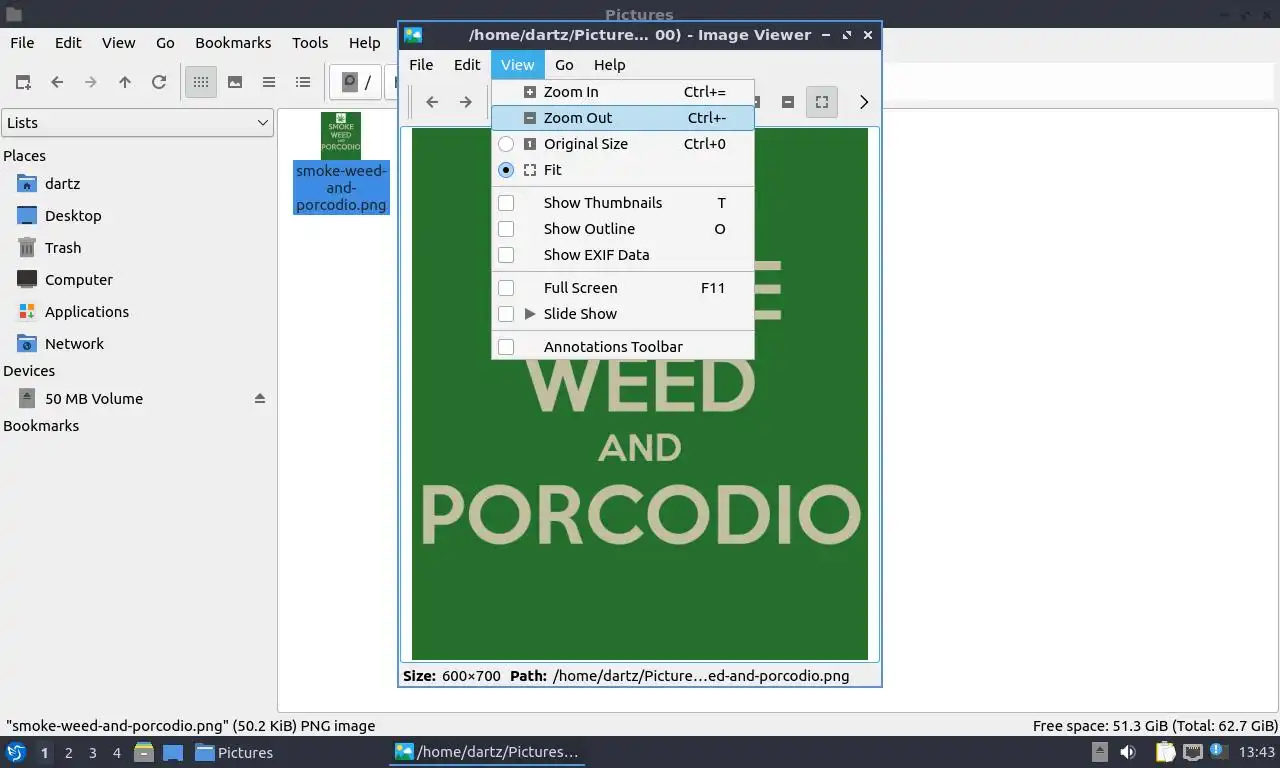Choose Zoom In from View menu
The width and height of the screenshot is (1280, 768).
click(623, 92)
